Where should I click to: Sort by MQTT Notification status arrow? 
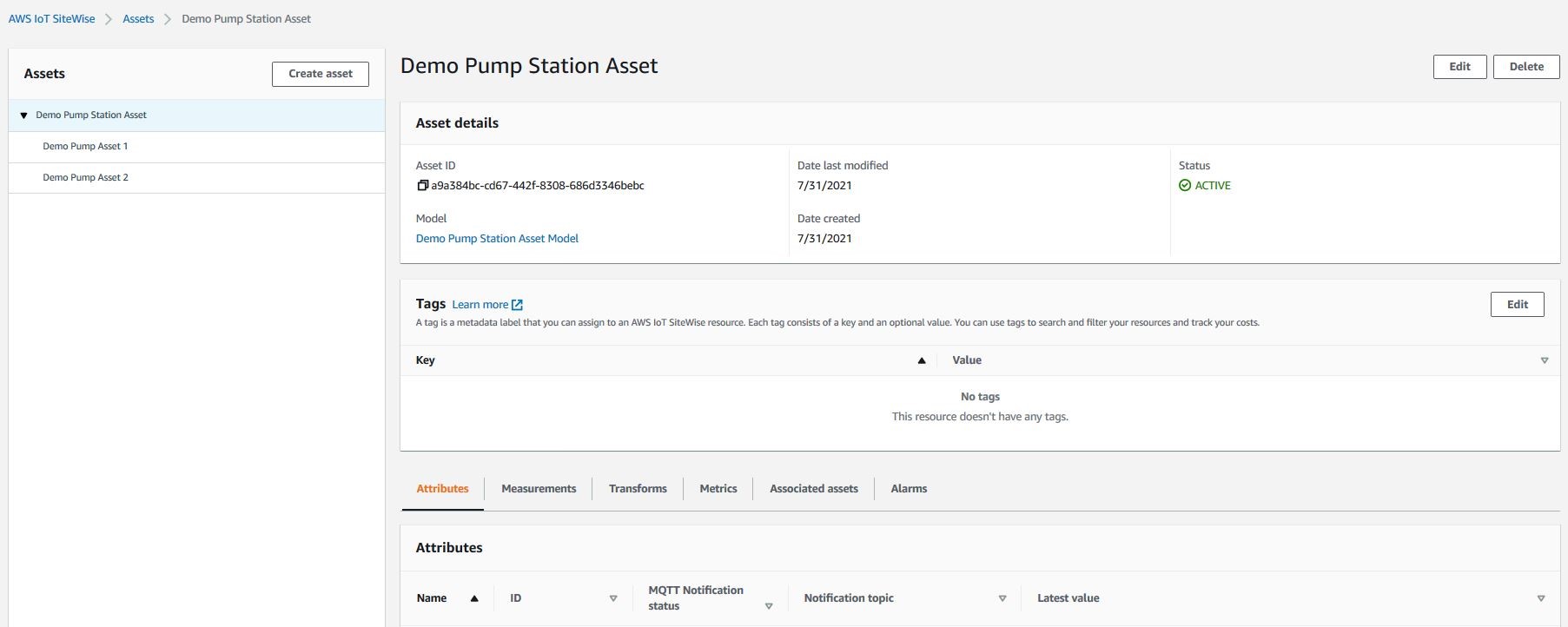769,606
